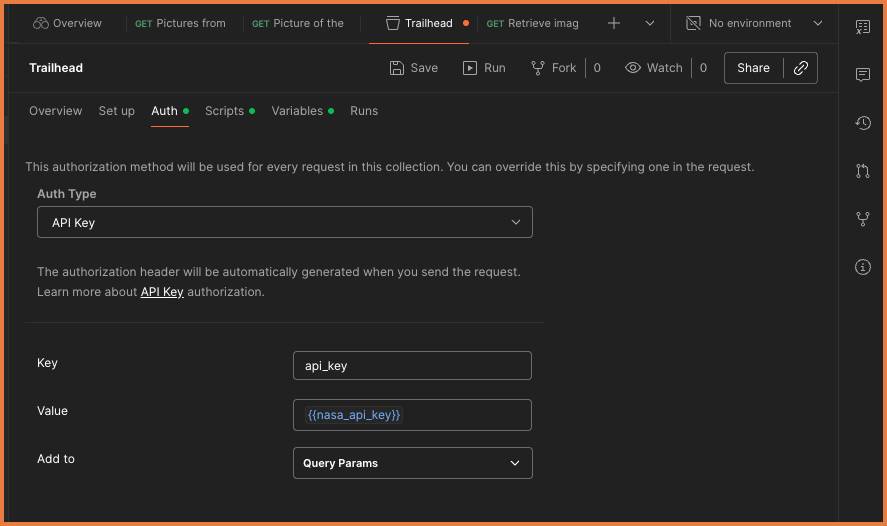Viewport: 887px width, 526px height.
Task: Run the Trailhead collection
Action: [x=484, y=68]
